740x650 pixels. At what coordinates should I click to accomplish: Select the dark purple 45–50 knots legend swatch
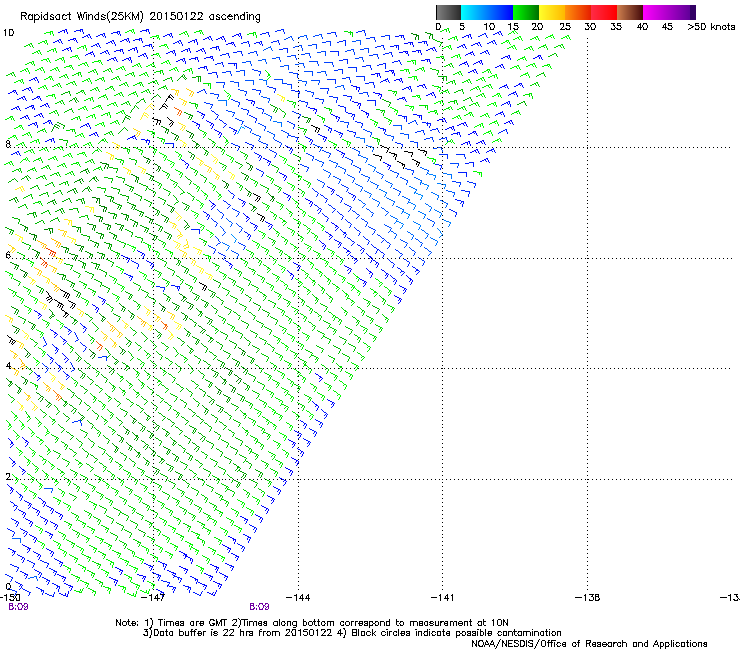682,12
